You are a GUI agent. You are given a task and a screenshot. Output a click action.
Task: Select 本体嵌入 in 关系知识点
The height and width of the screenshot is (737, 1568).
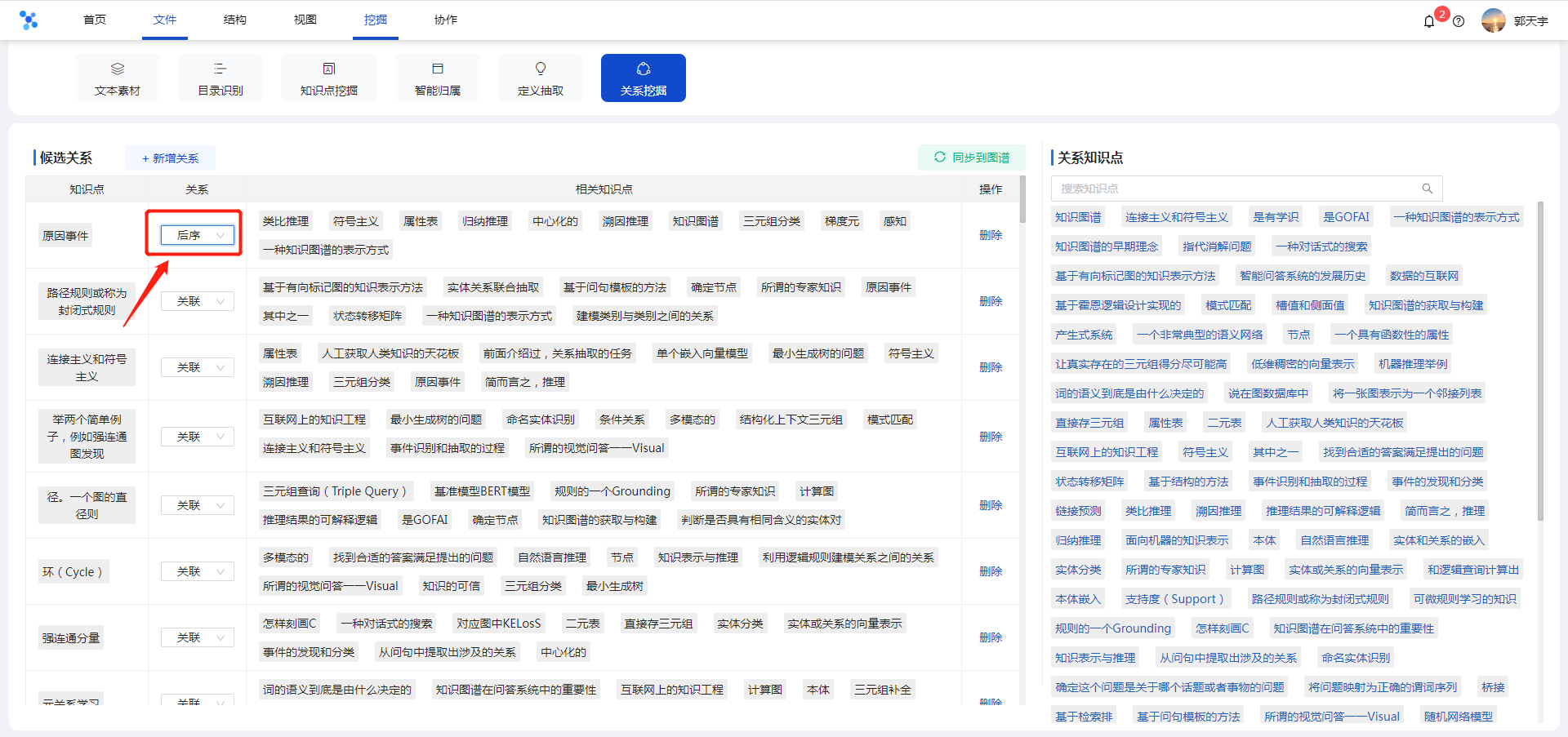(1078, 599)
